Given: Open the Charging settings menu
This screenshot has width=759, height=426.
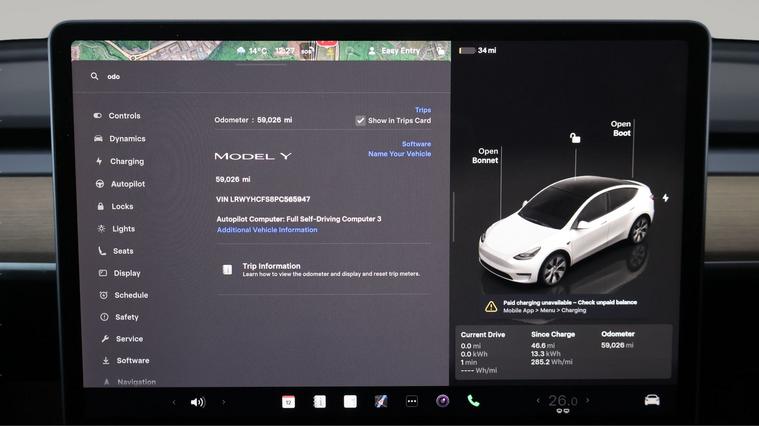Looking at the screenshot, I should point(126,161).
